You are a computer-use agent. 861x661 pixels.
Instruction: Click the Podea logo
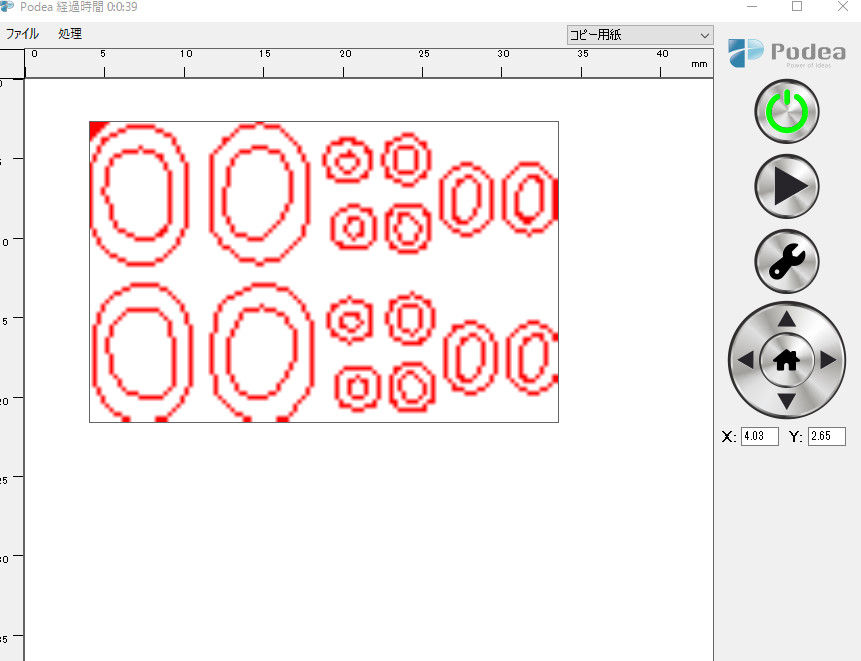pyautogui.click(x=786, y=52)
